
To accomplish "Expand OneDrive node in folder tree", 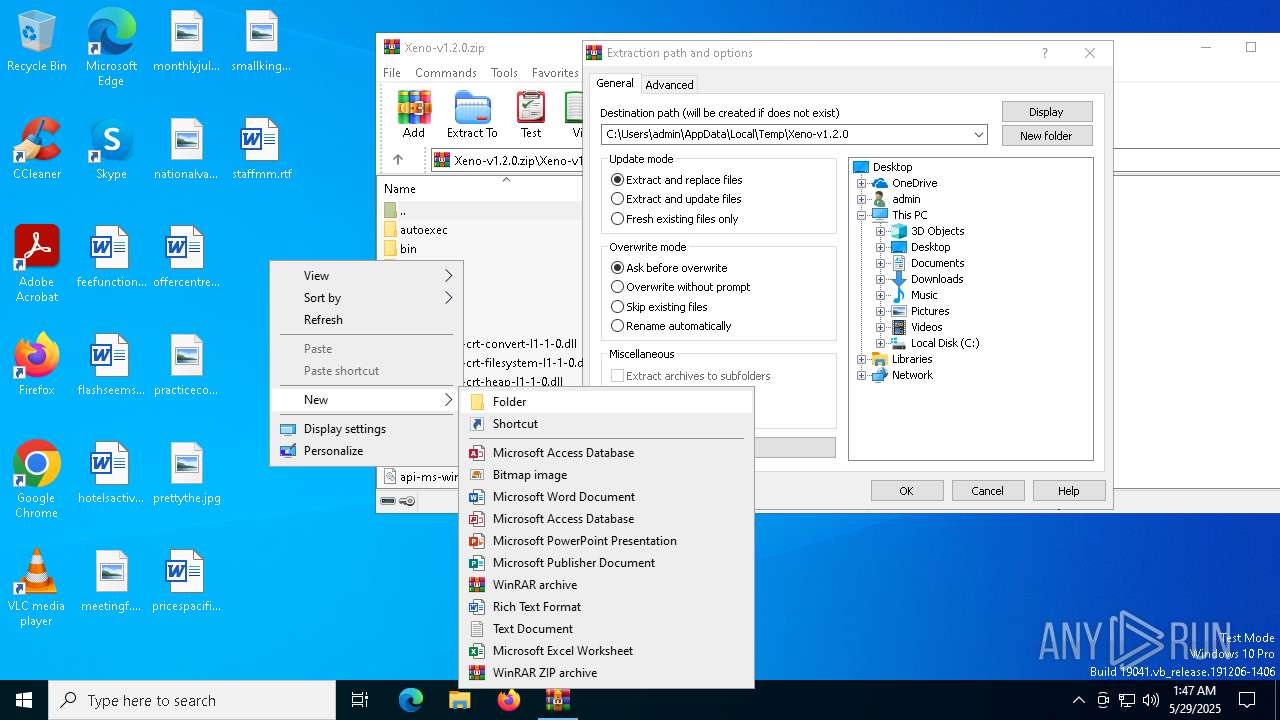I will 861,183.
